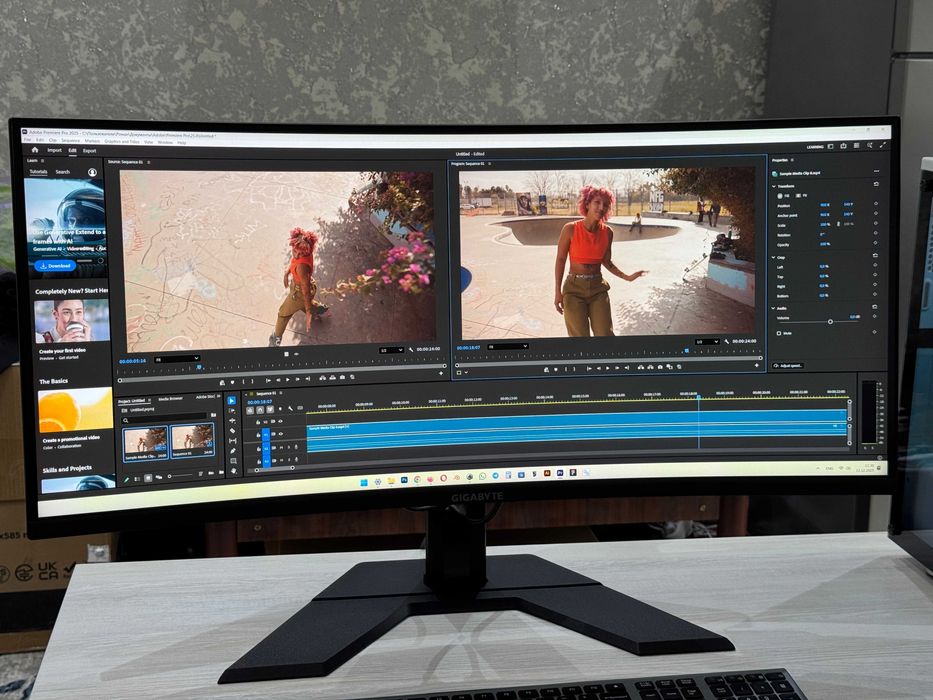Open Program monitor playback resolution dropdown
This screenshot has height=700, width=933.
(707, 342)
